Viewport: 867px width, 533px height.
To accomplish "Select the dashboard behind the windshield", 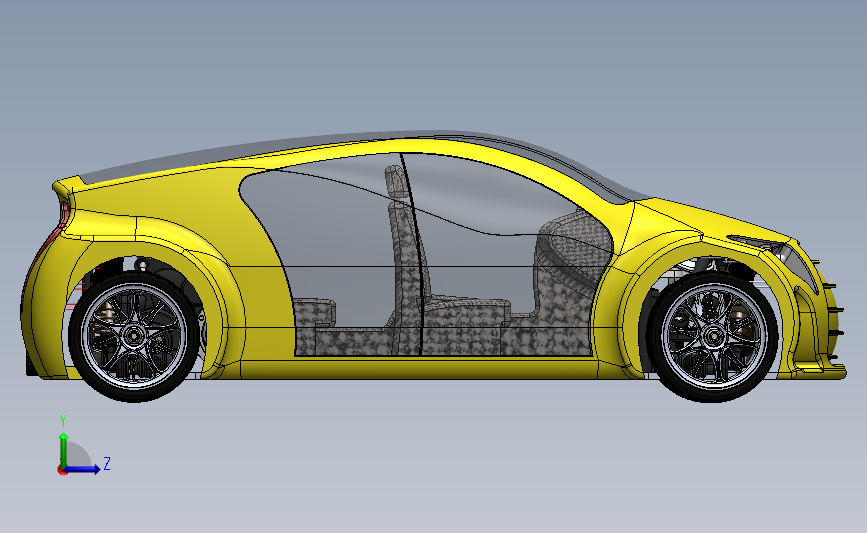I will coord(572,249).
